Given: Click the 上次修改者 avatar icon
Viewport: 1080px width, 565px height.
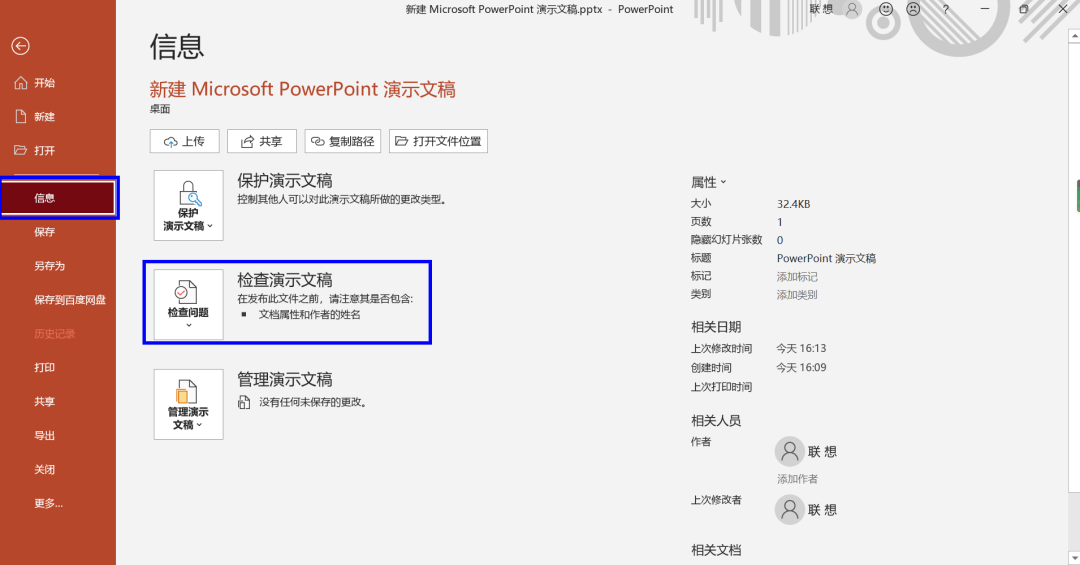Looking at the screenshot, I should [790, 509].
